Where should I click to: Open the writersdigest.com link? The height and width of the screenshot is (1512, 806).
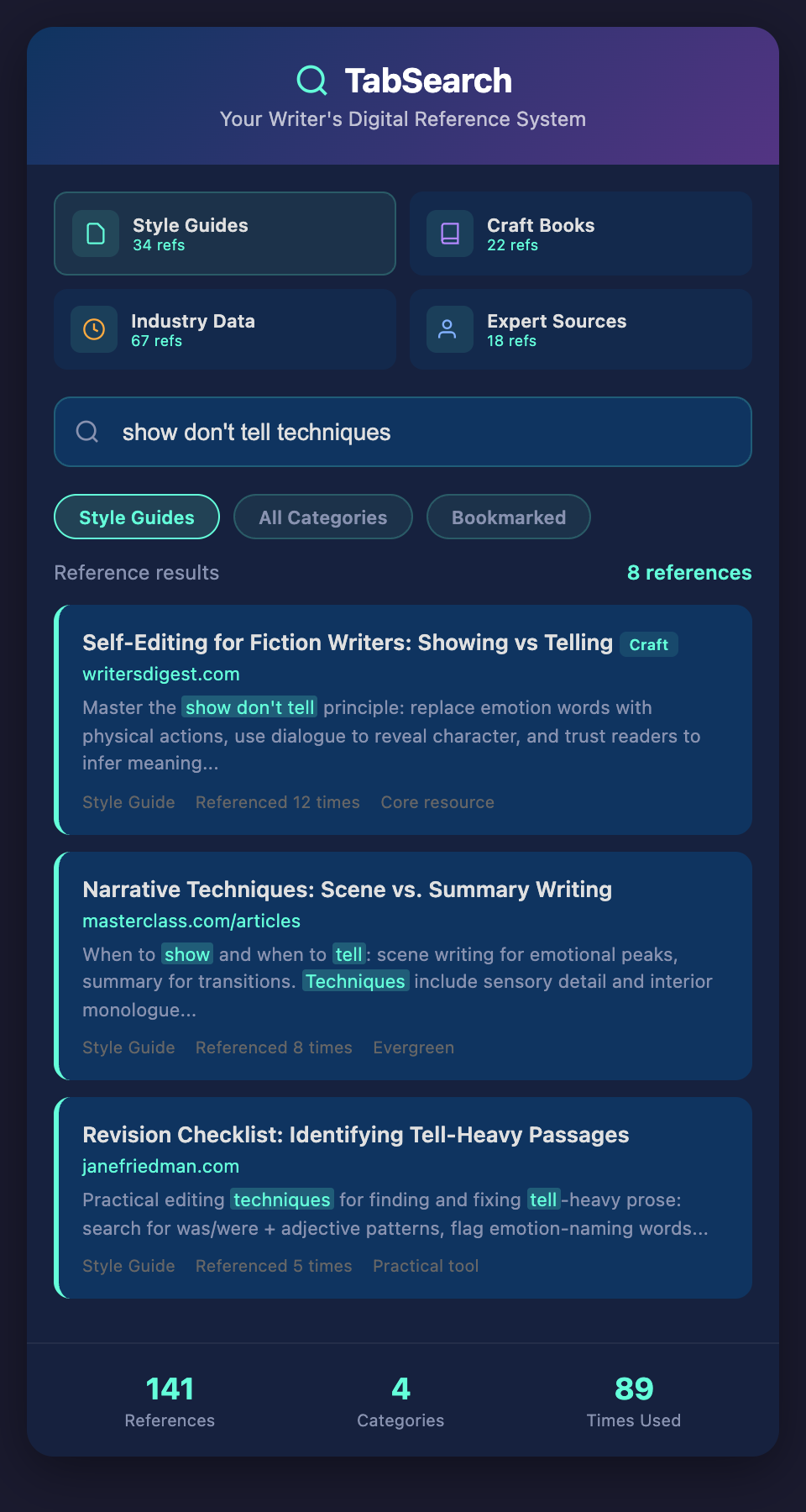161,675
